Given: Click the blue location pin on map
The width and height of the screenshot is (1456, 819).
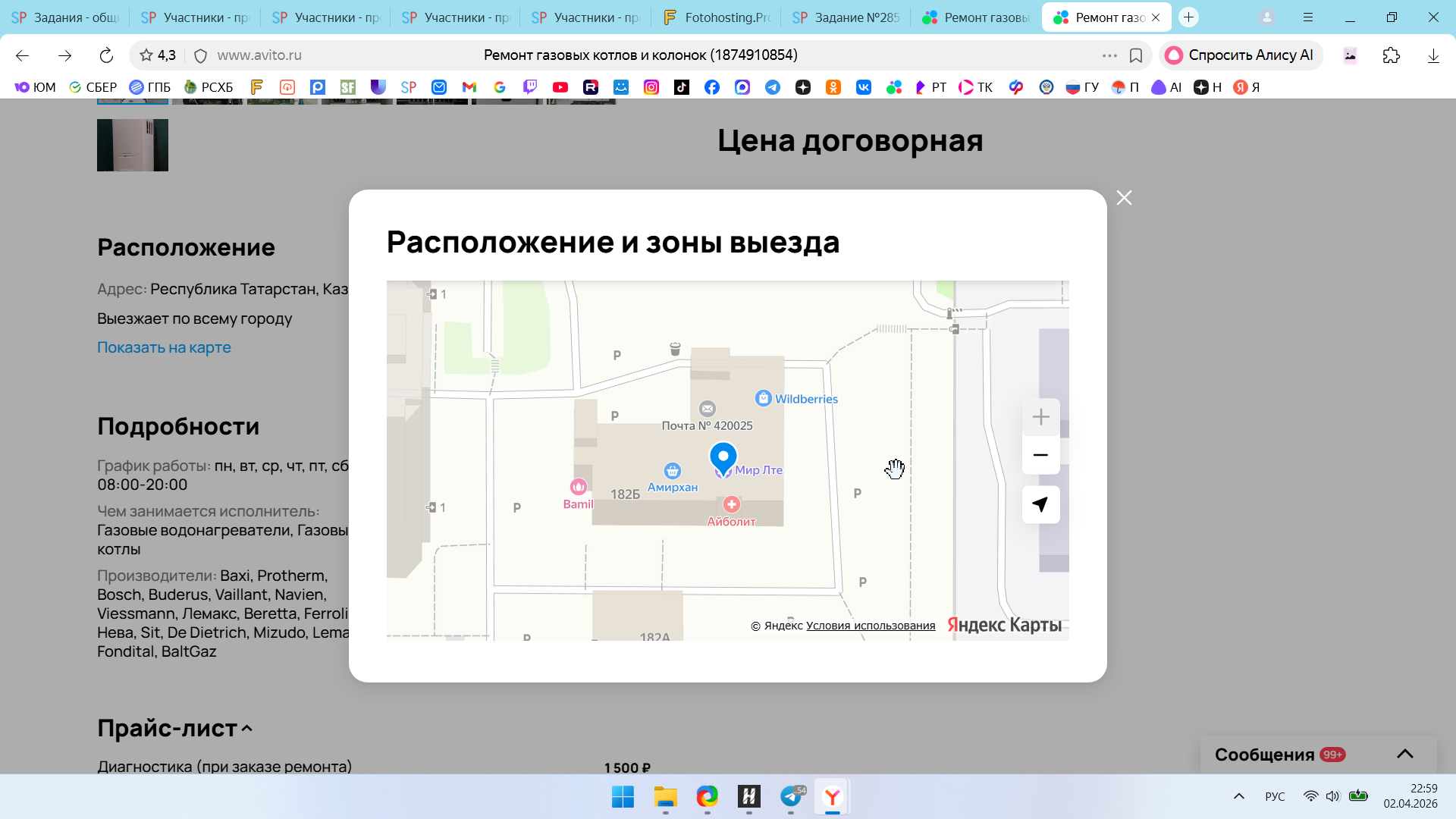Looking at the screenshot, I should pos(723,457).
